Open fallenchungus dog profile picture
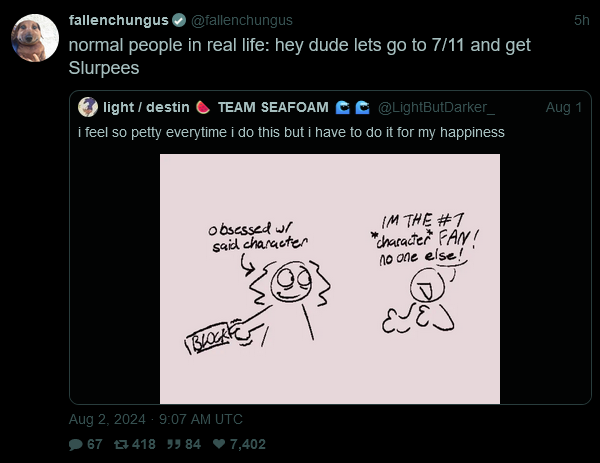Viewport: 600px width, 463px height. coord(35,37)
